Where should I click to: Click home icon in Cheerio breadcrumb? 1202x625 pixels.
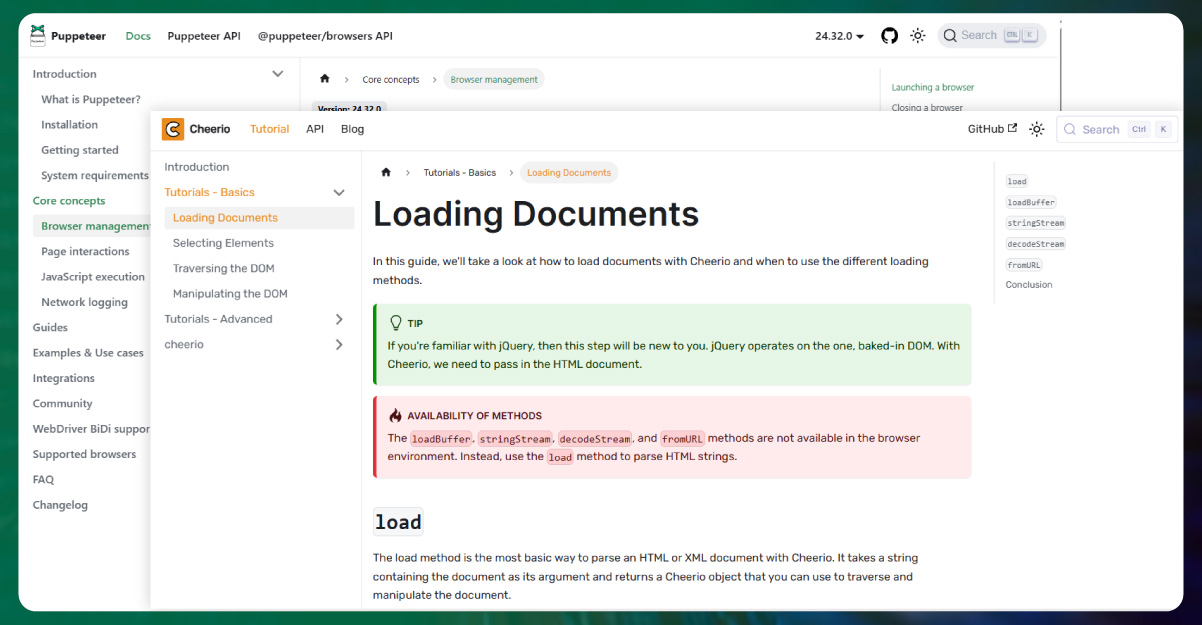[x=386, y=173]
